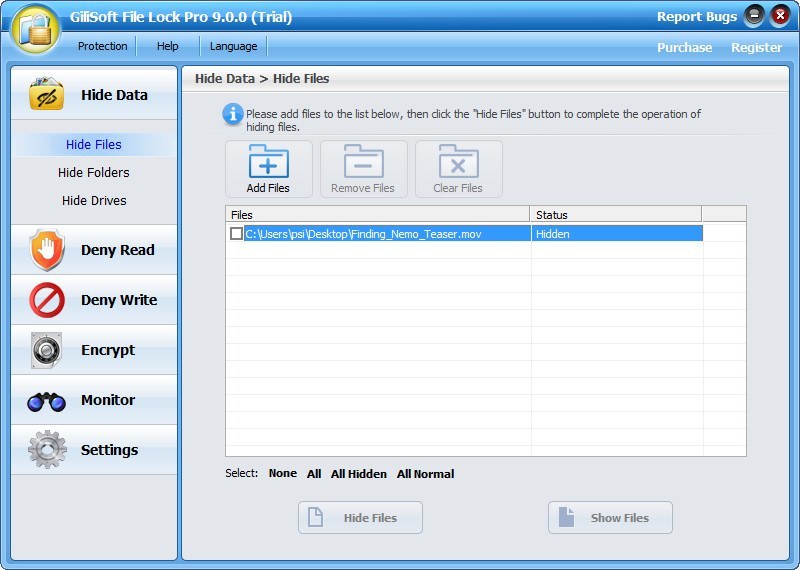Click the Hide Files button label
800x570 pixels.
click(x=370, y=518)
